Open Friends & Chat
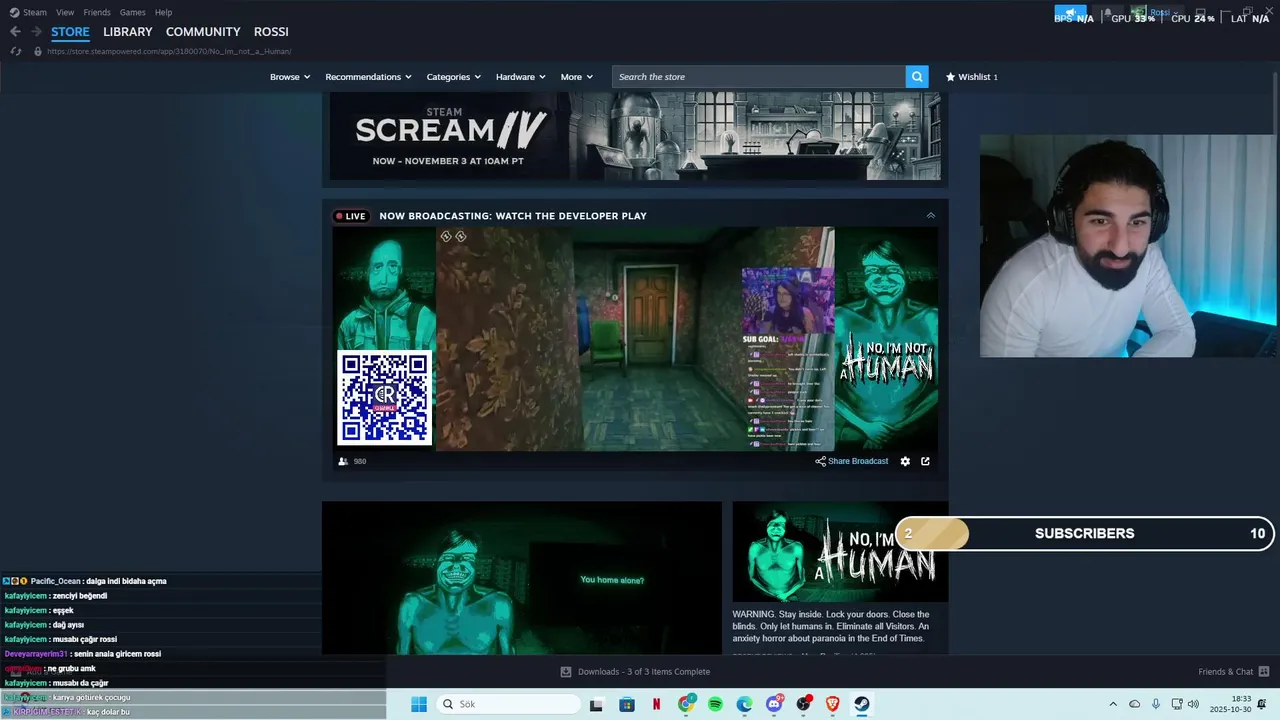The height and width of the screenshot is (720, 1280). pyautogui.click(x=1233, y=672)
